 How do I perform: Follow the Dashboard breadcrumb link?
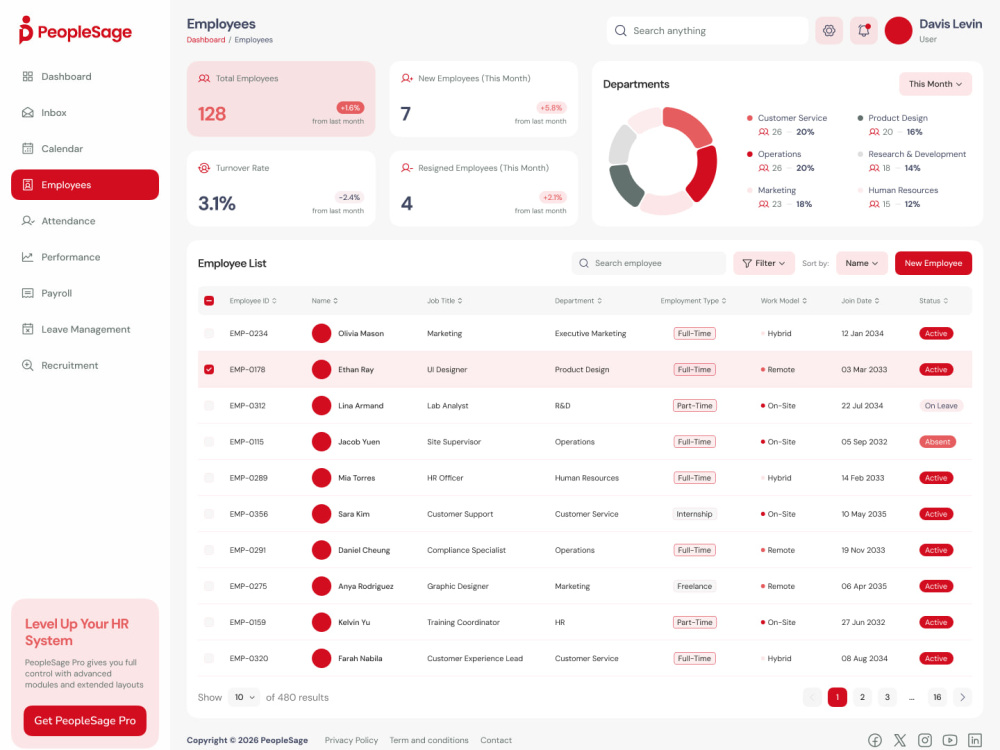tap(205, 40)
